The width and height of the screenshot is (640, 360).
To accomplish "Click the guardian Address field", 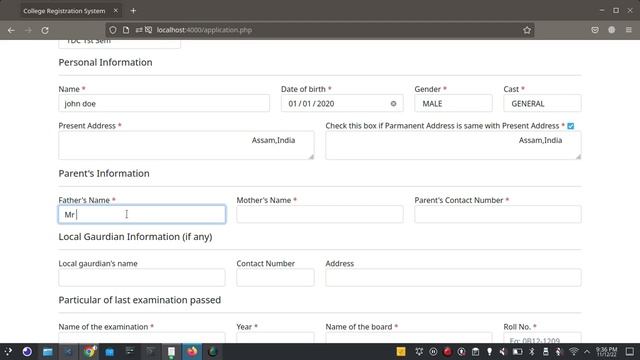I will pos(453,278).
